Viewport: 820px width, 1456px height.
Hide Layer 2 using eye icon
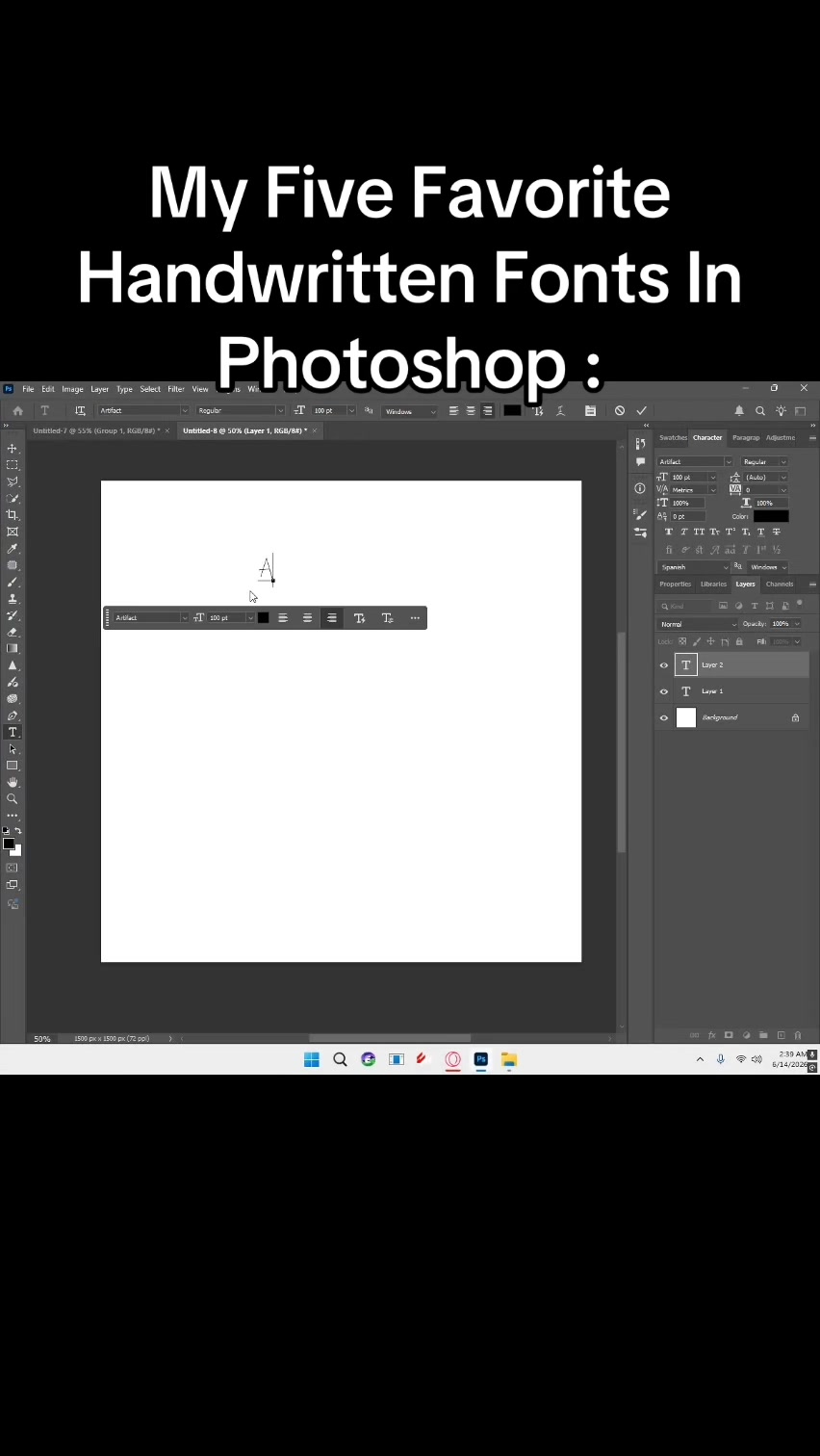pyautogui.click(x=663, y=665)
